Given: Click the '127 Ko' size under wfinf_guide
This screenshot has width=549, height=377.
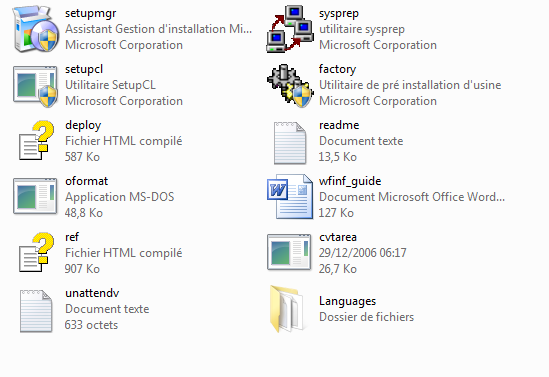Looking at the screenshot, I should click(x=336, y=213).
